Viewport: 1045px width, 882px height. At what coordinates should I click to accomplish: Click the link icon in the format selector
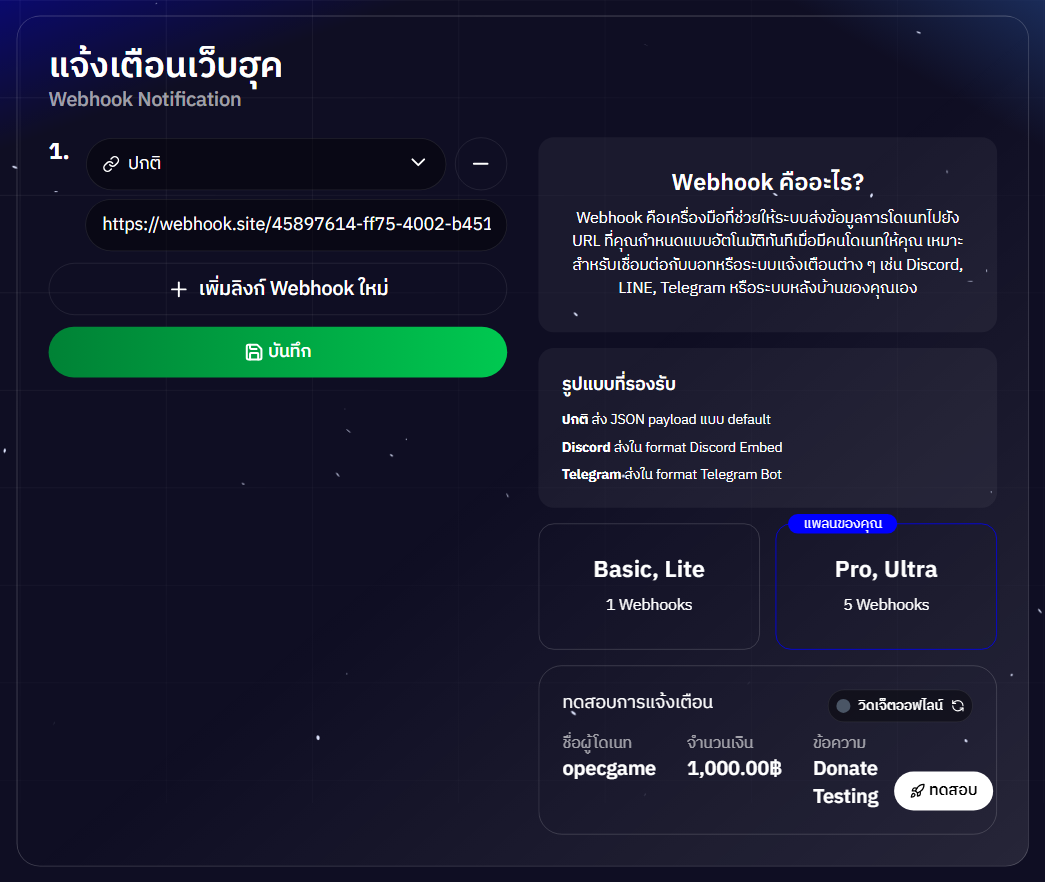pyautogui.click(x=111, y=164)
